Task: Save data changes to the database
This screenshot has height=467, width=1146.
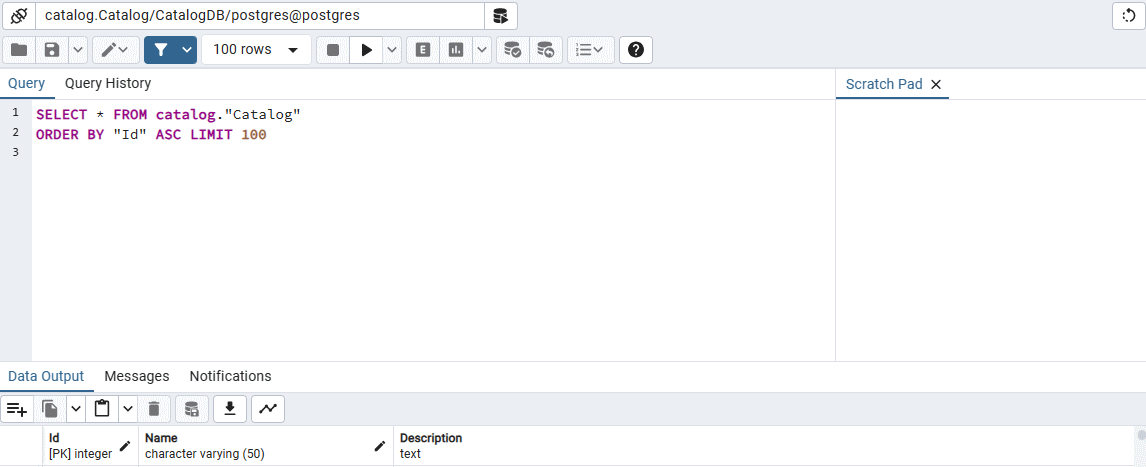Action: pos(191,409)
